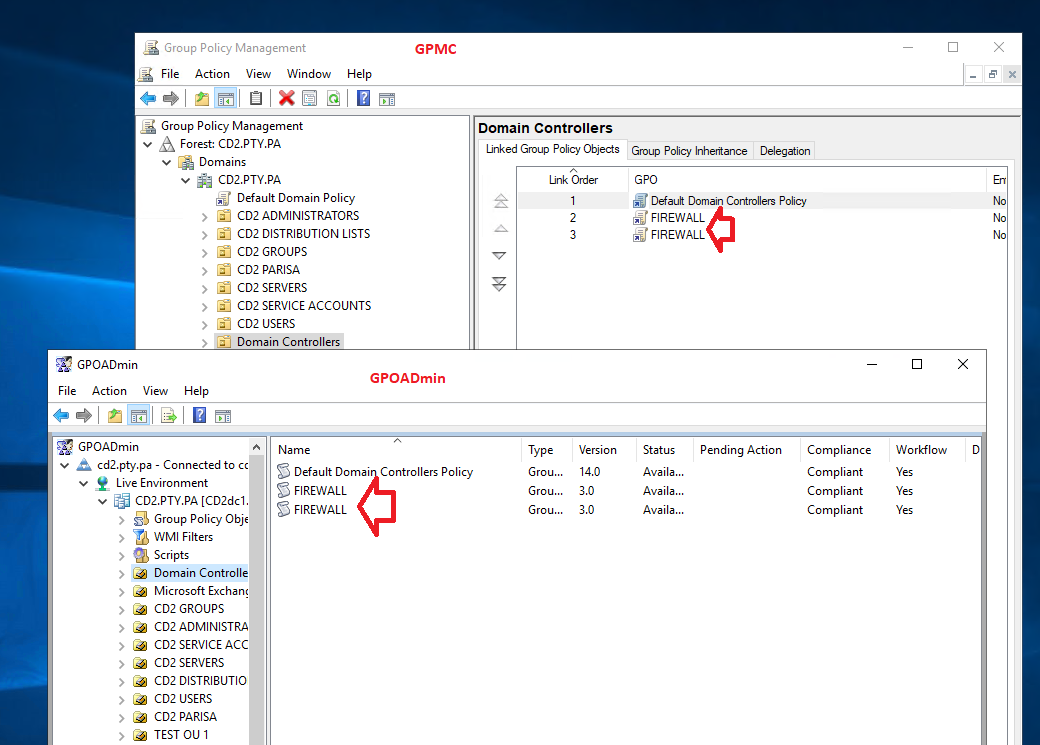This screenshot has height=745, width=1040.
Task: Open Window menu in Group Policy Management
Action: coord(308,74)
